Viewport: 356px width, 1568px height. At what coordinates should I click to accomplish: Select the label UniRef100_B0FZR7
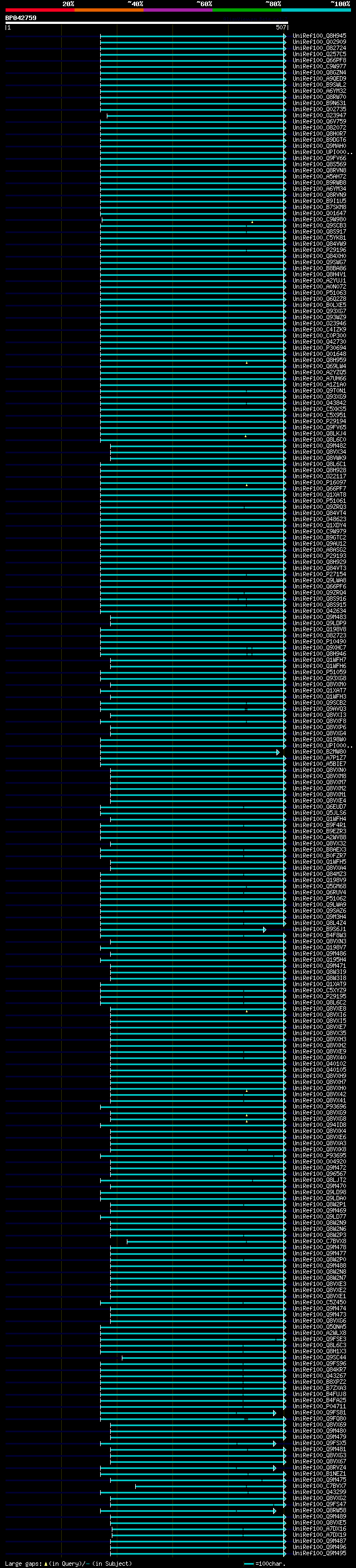pos(319,856)
